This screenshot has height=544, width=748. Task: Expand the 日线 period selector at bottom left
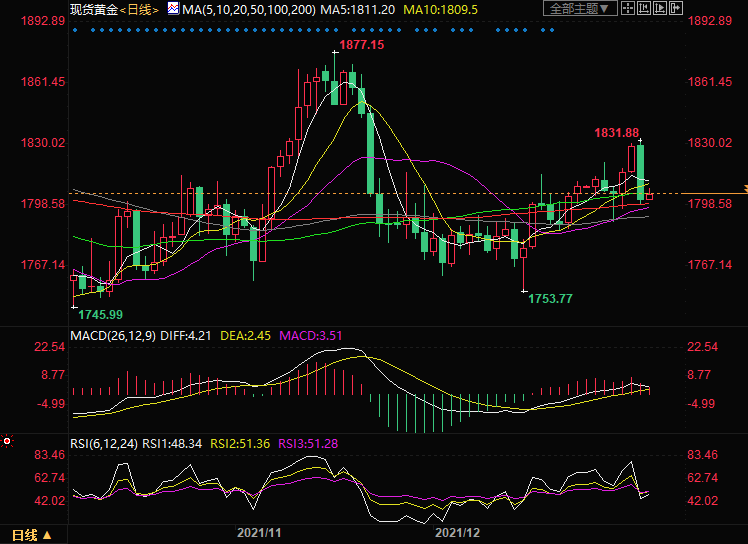[30, 534]
